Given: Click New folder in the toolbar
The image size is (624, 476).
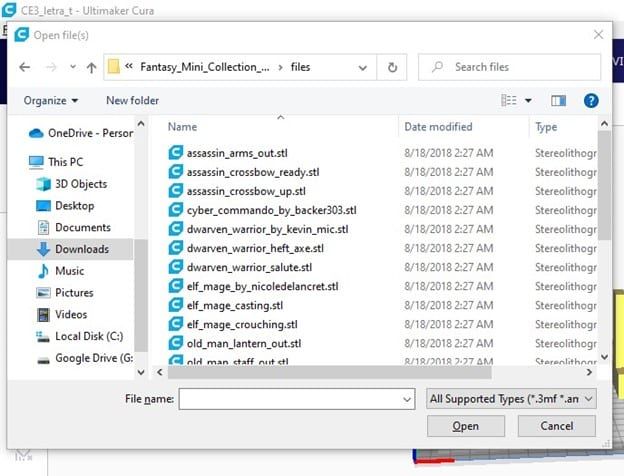Looking at the screenshot, I should point(132,100).
